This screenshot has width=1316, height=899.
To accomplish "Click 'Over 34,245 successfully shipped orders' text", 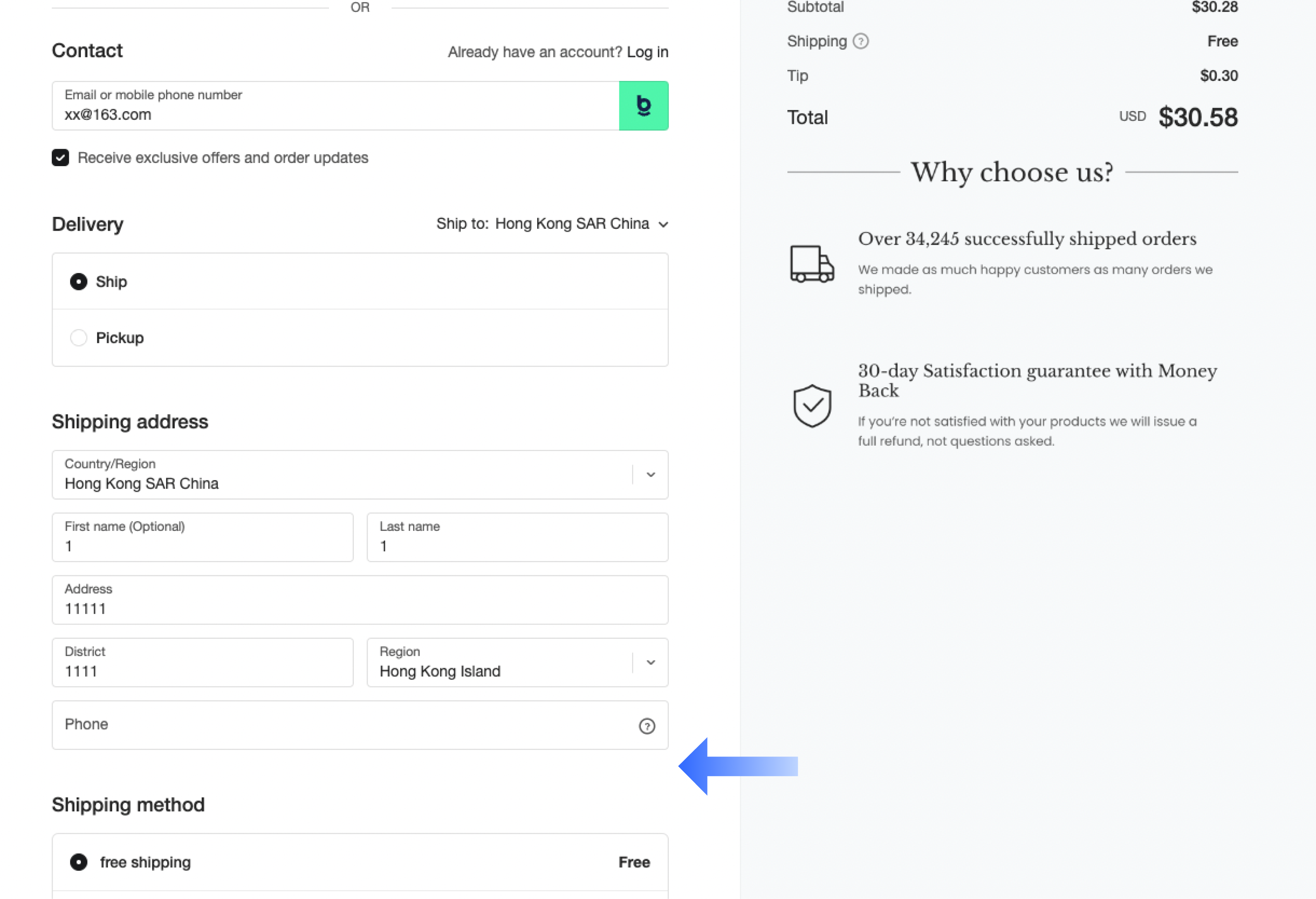I will (x=1027, y=238).
